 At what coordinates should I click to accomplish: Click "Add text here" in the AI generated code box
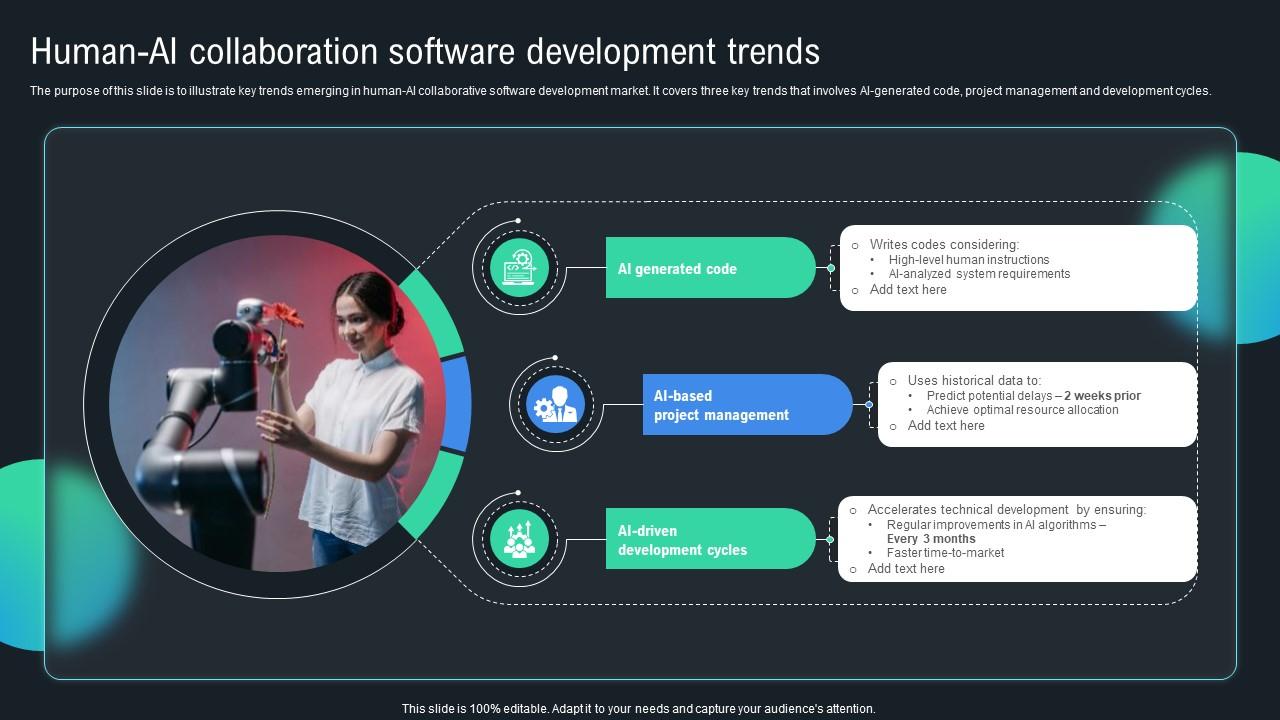tap(907, 290)
